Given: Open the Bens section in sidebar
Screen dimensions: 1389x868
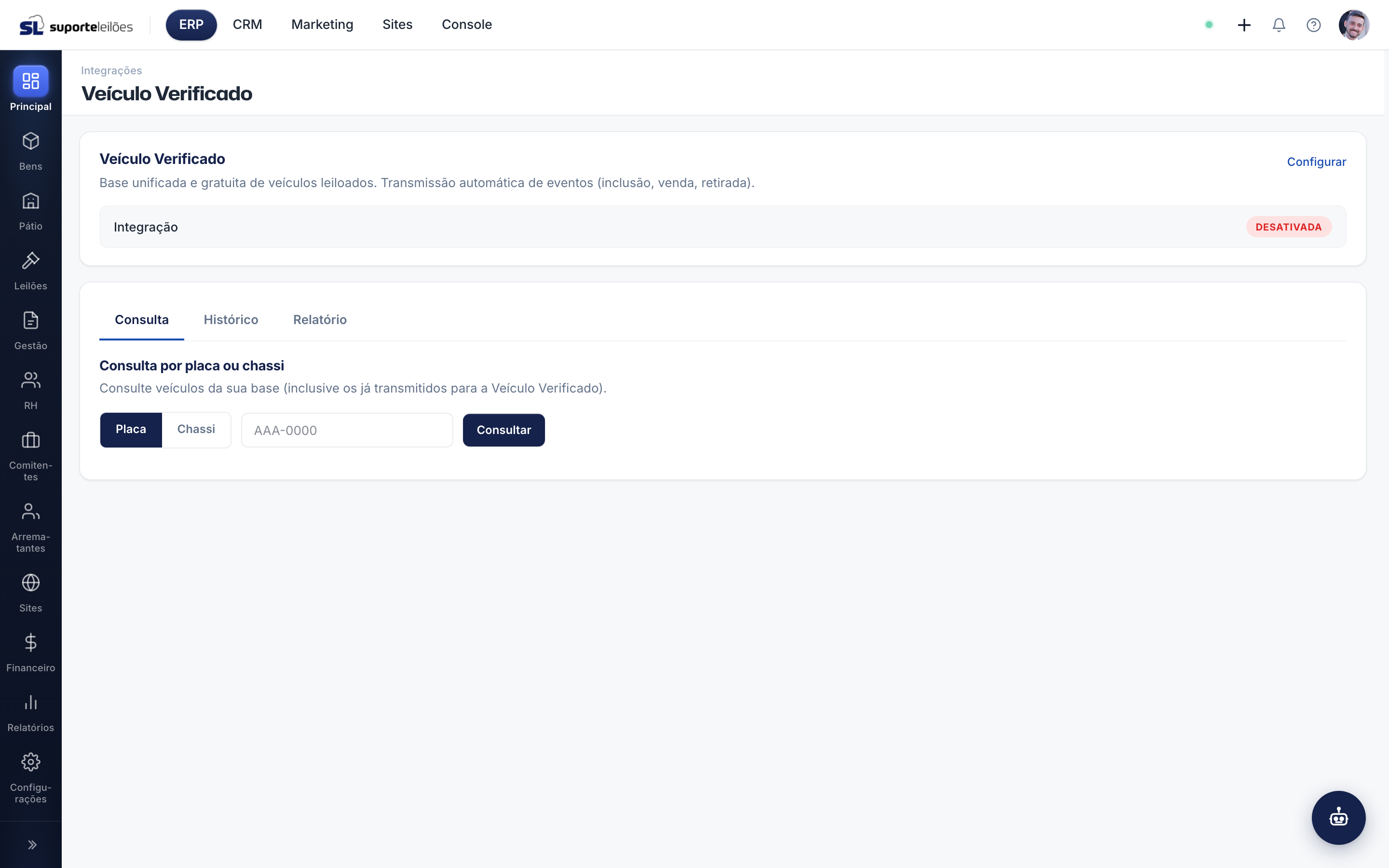Looking at the screenshot, I should tap(30, 151).
